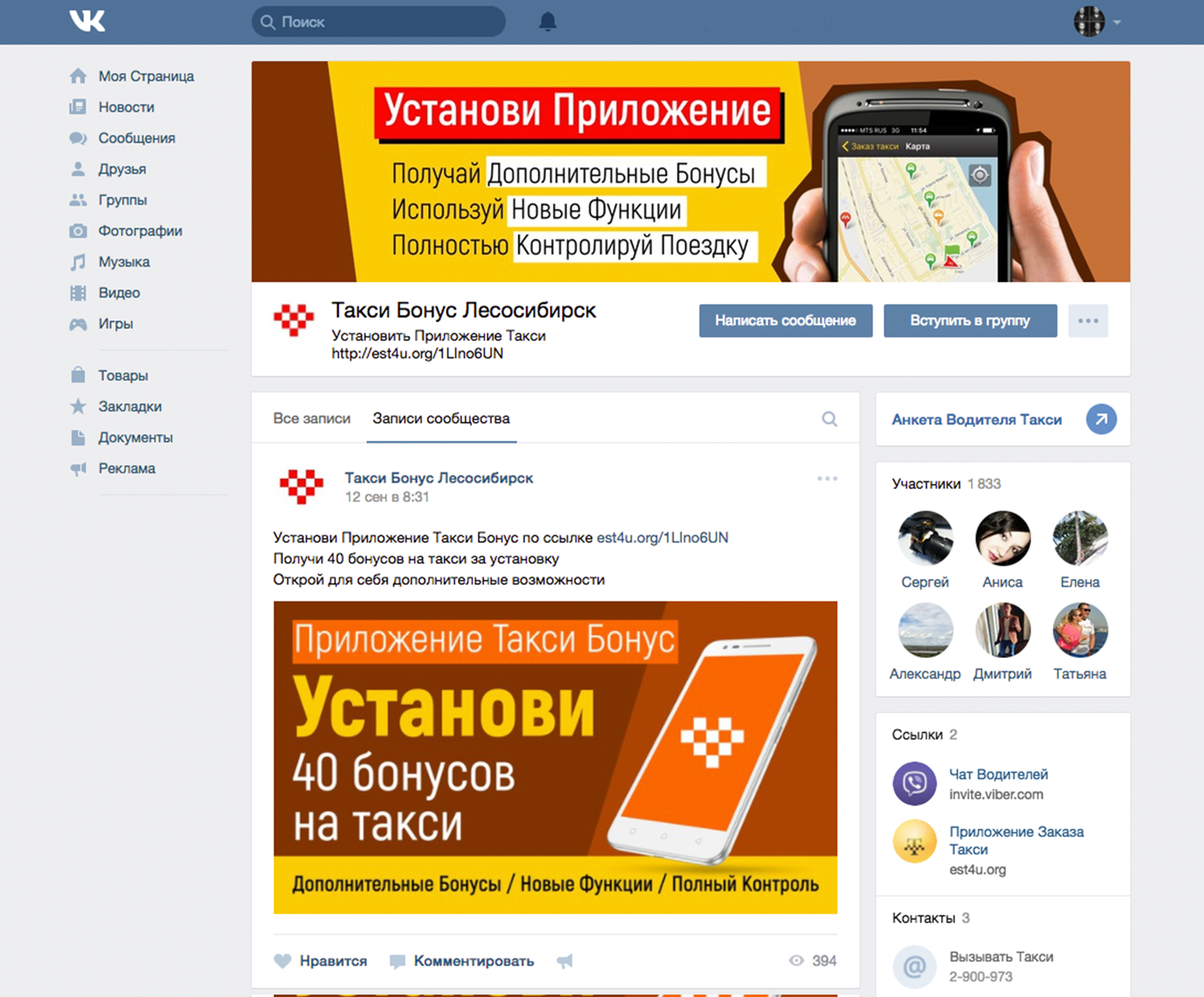
Task: Share post via megaphone icon
Action: (565, 961)
